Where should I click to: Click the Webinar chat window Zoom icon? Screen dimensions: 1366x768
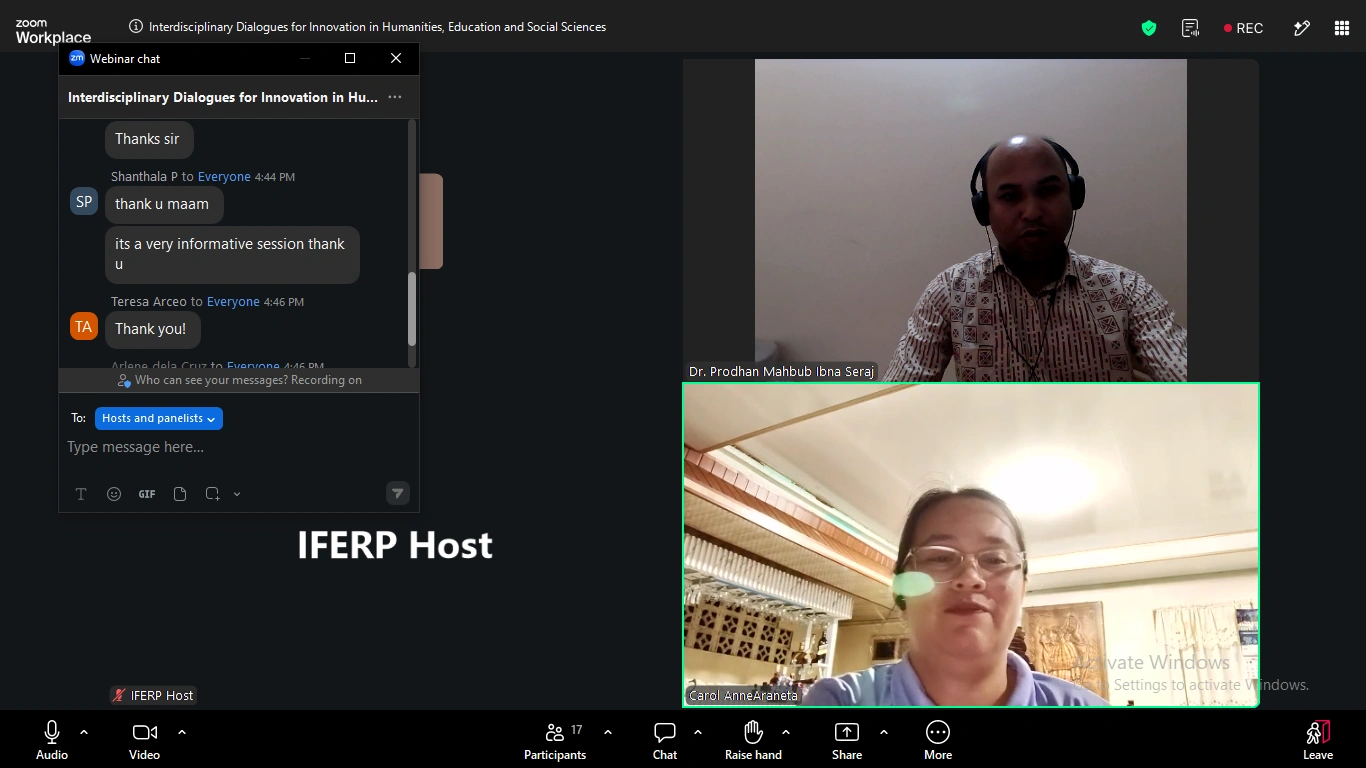[x=77, y=58]
